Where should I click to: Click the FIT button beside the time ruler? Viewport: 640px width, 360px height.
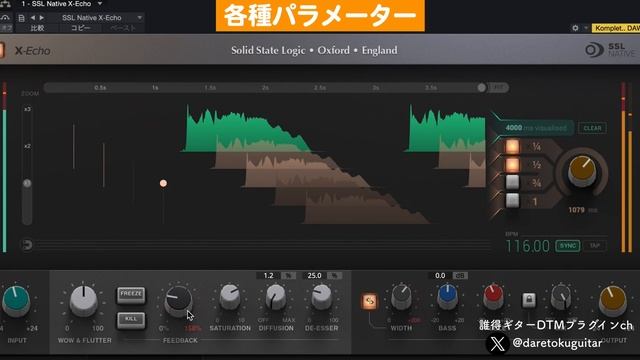pos(498,87)
